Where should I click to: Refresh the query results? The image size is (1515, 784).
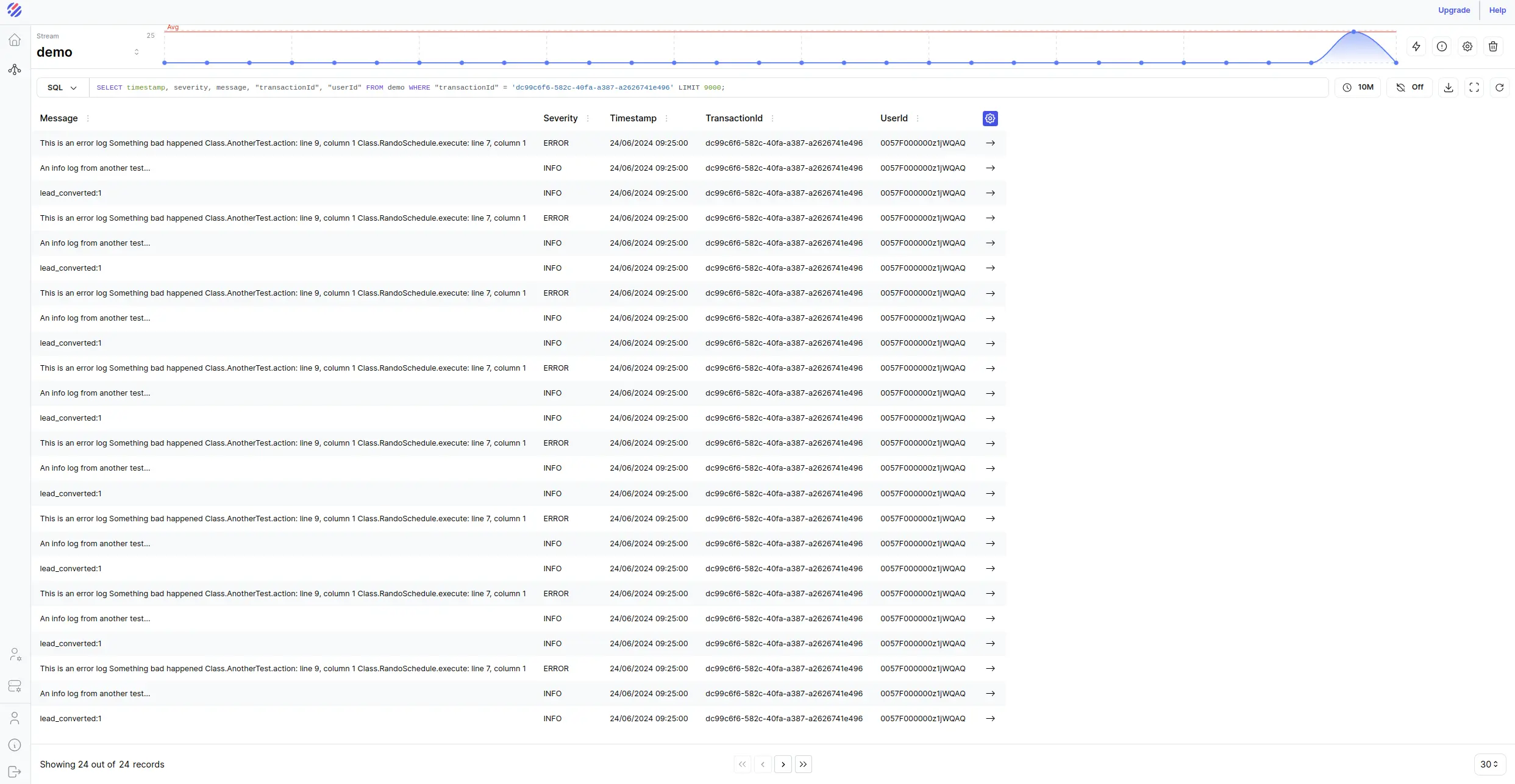1500,87
